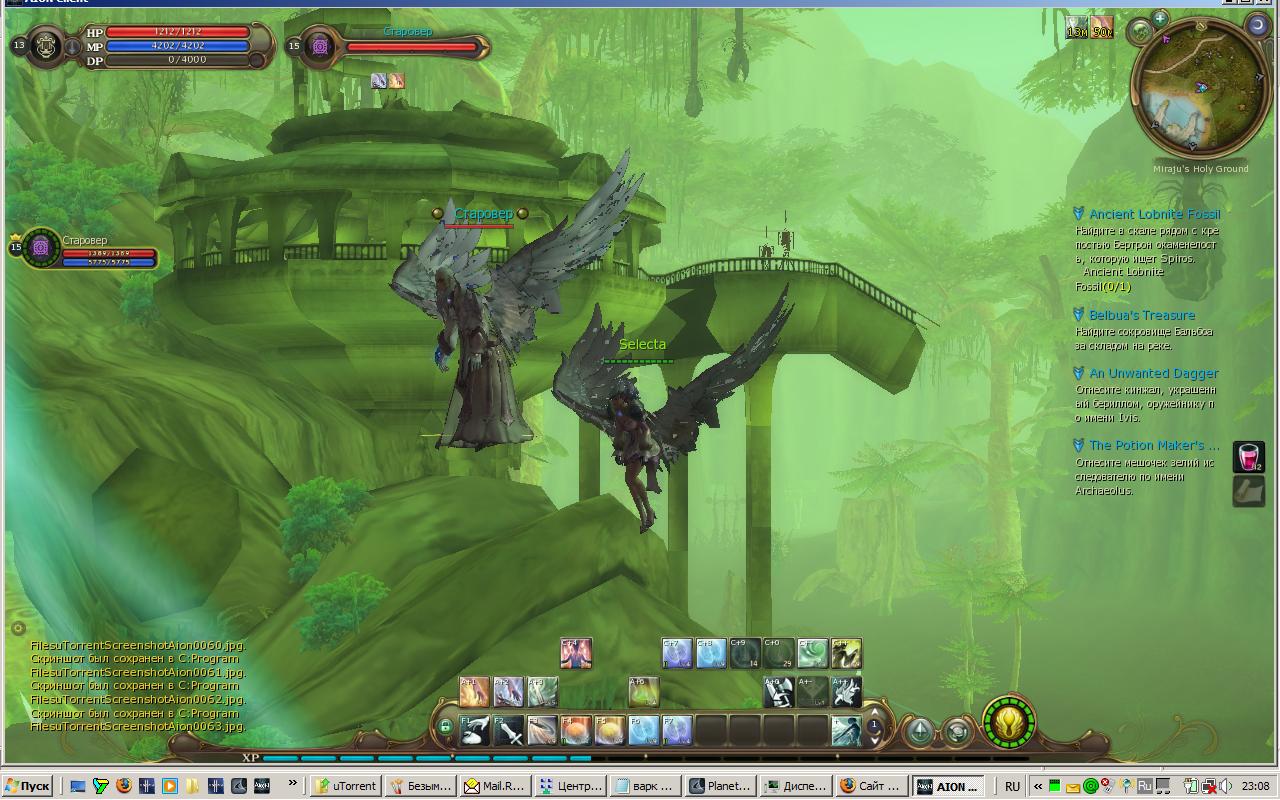Open The Potion Maker's quest entry
Image resolution: width=1280 pixels, height=800 pixels.
click(x=1153, y=445)
